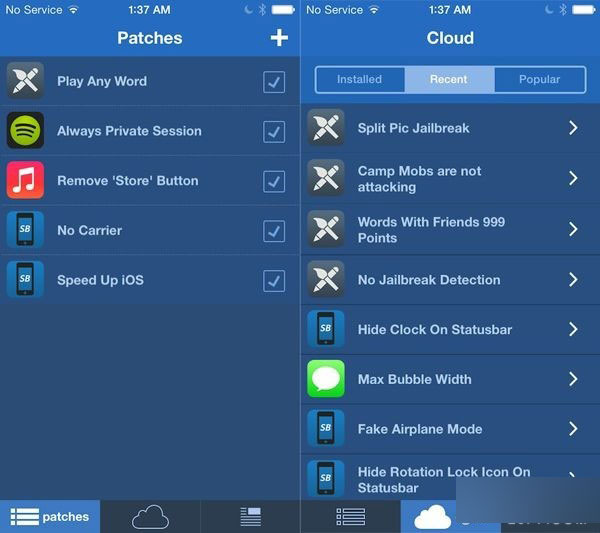
Task: Select Hide Rotation Lock Icon On Statusbar text
Action: pos(444,480)
